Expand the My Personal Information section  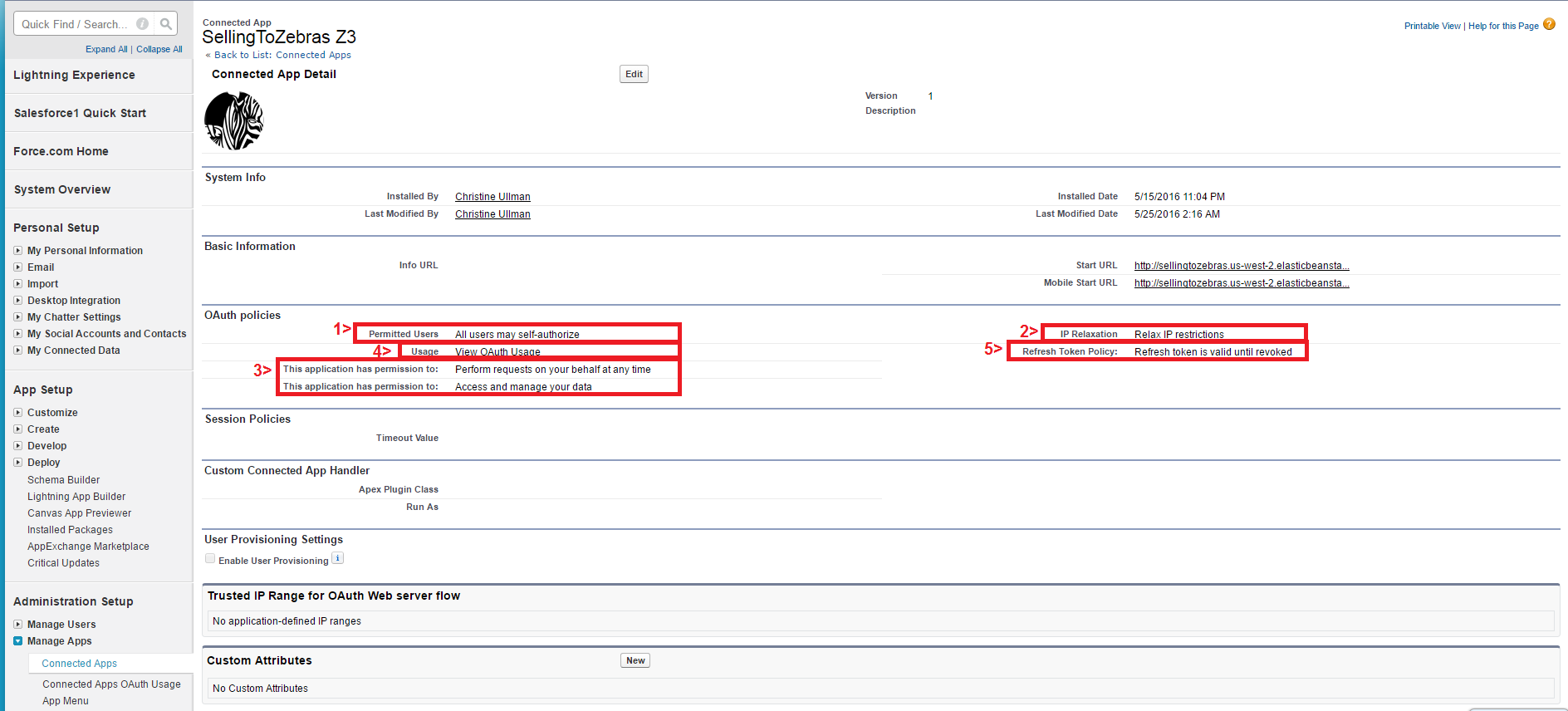tap(18, 251)
